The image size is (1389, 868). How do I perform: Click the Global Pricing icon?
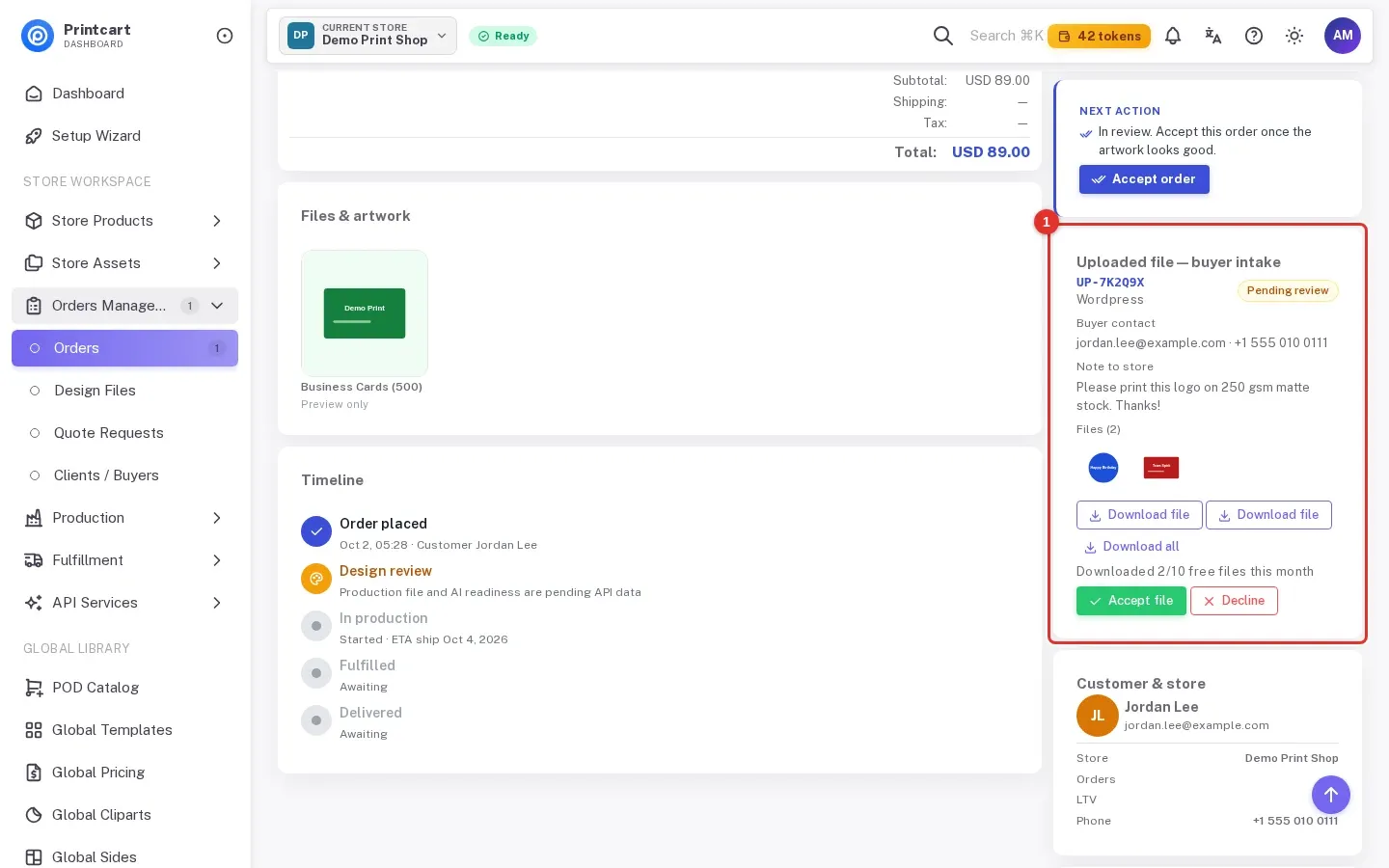click(34, 773)
